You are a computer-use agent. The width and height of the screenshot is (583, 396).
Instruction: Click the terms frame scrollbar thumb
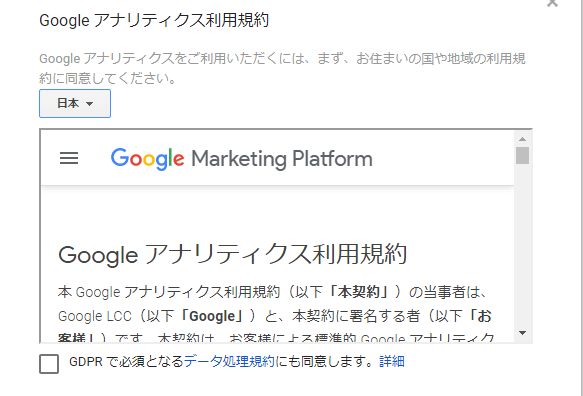(522, 155)
